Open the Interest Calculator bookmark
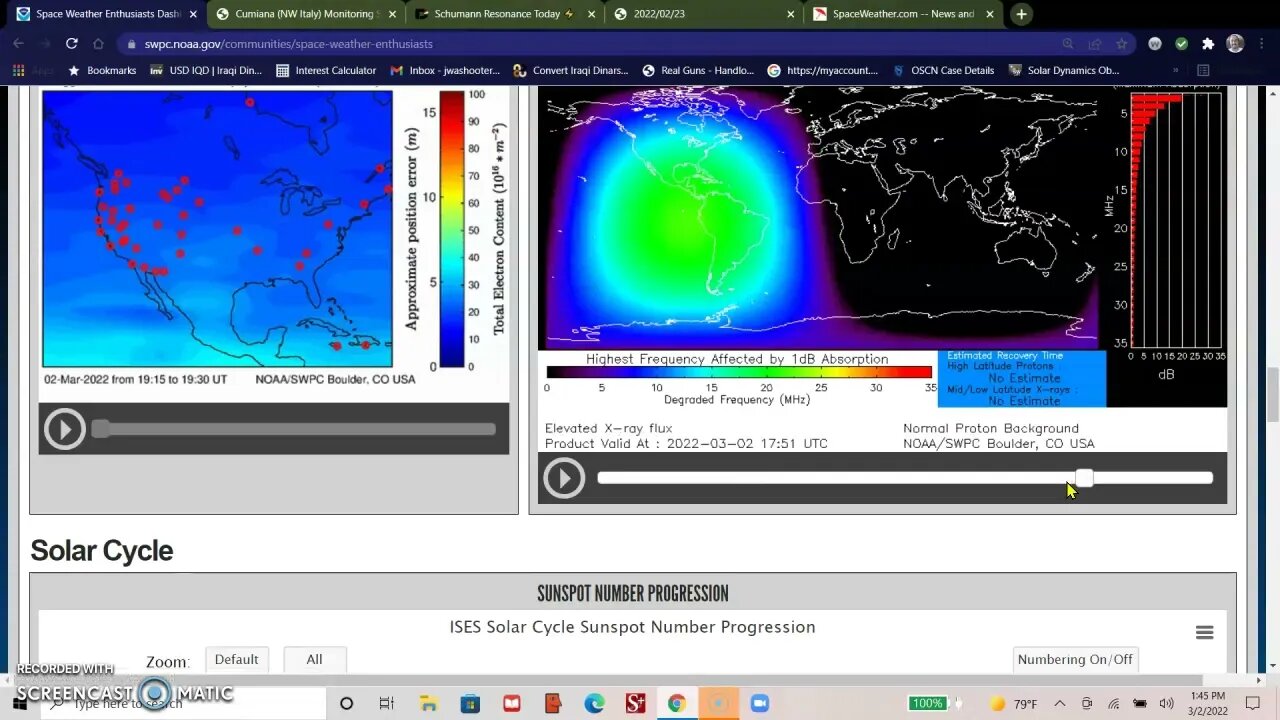The height and width of the screenshot is (720, 1280). pyautogui.click(x=326, y=71)
